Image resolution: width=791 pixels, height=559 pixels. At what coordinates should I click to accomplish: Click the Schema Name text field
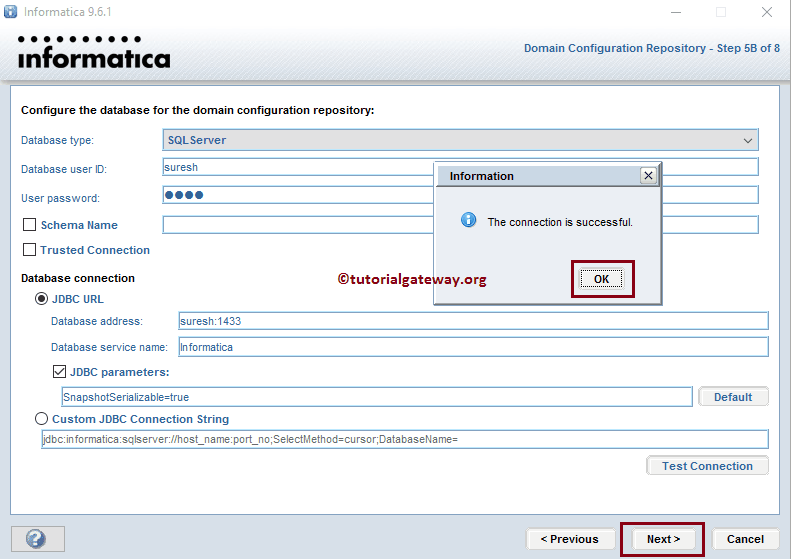tap(298, 225)
